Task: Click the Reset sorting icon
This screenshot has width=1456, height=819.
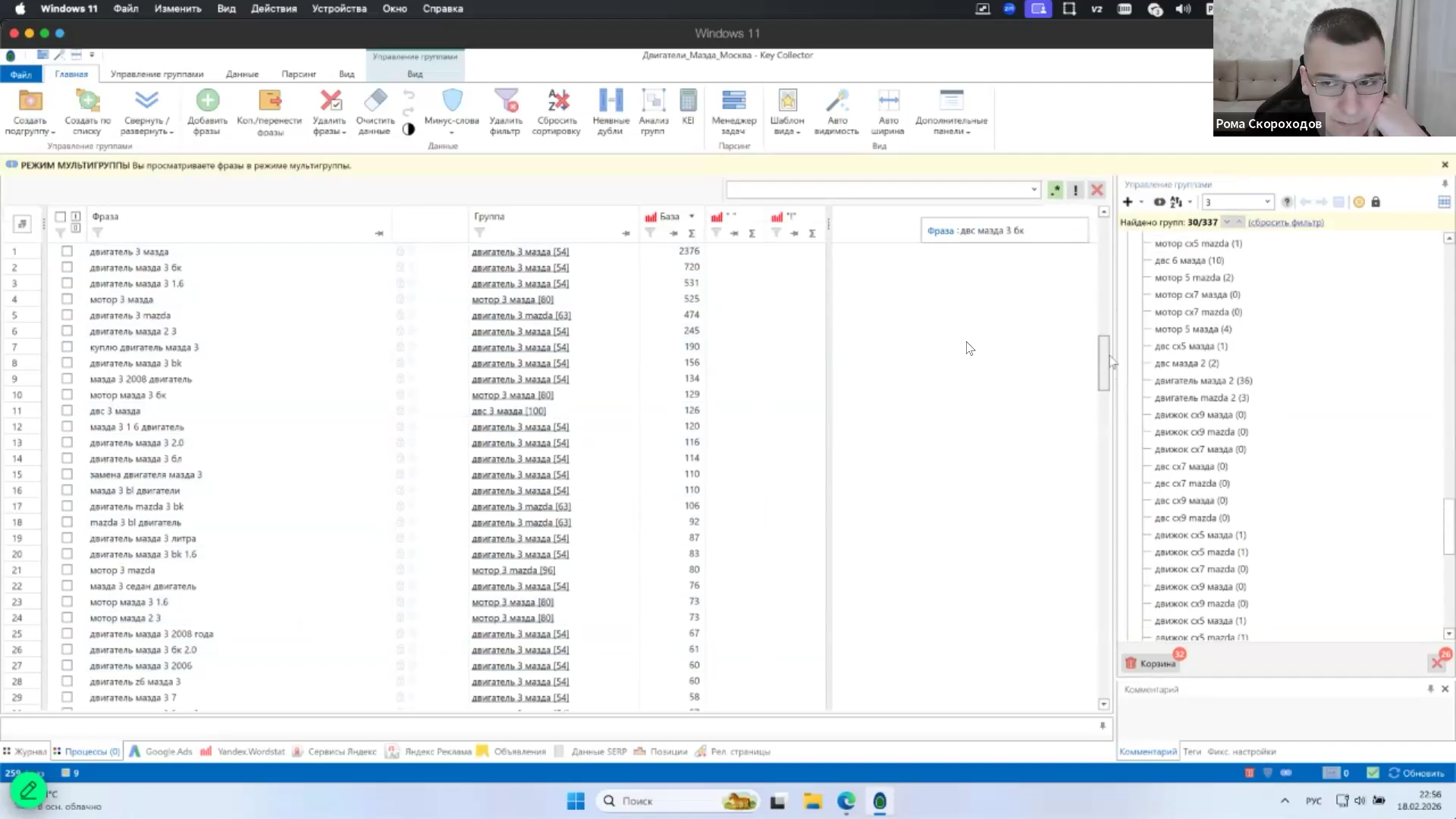Action: point(557,100)
